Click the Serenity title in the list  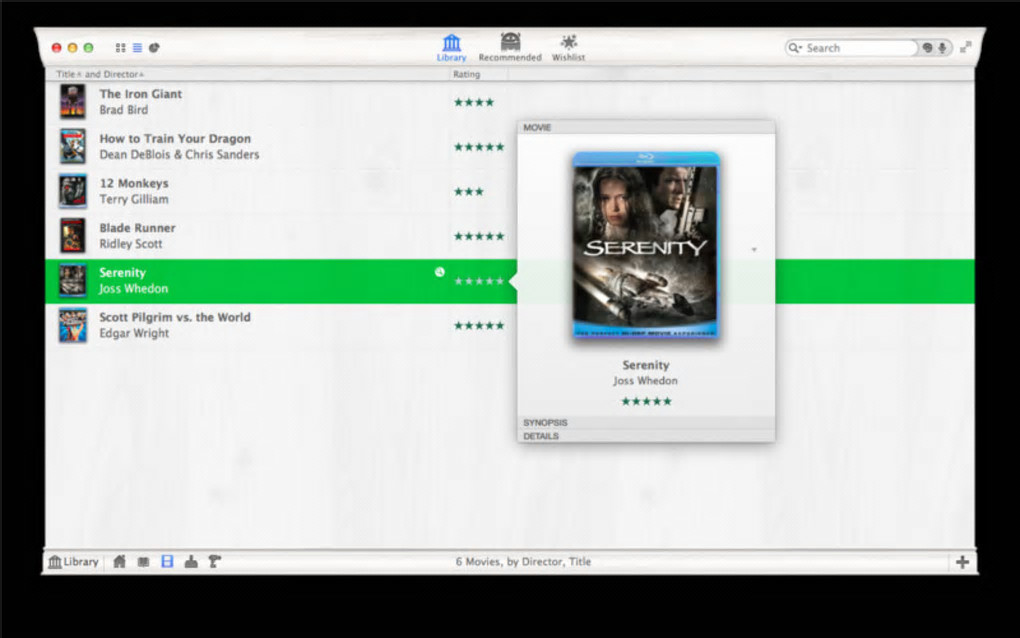[x=122, y=272]
